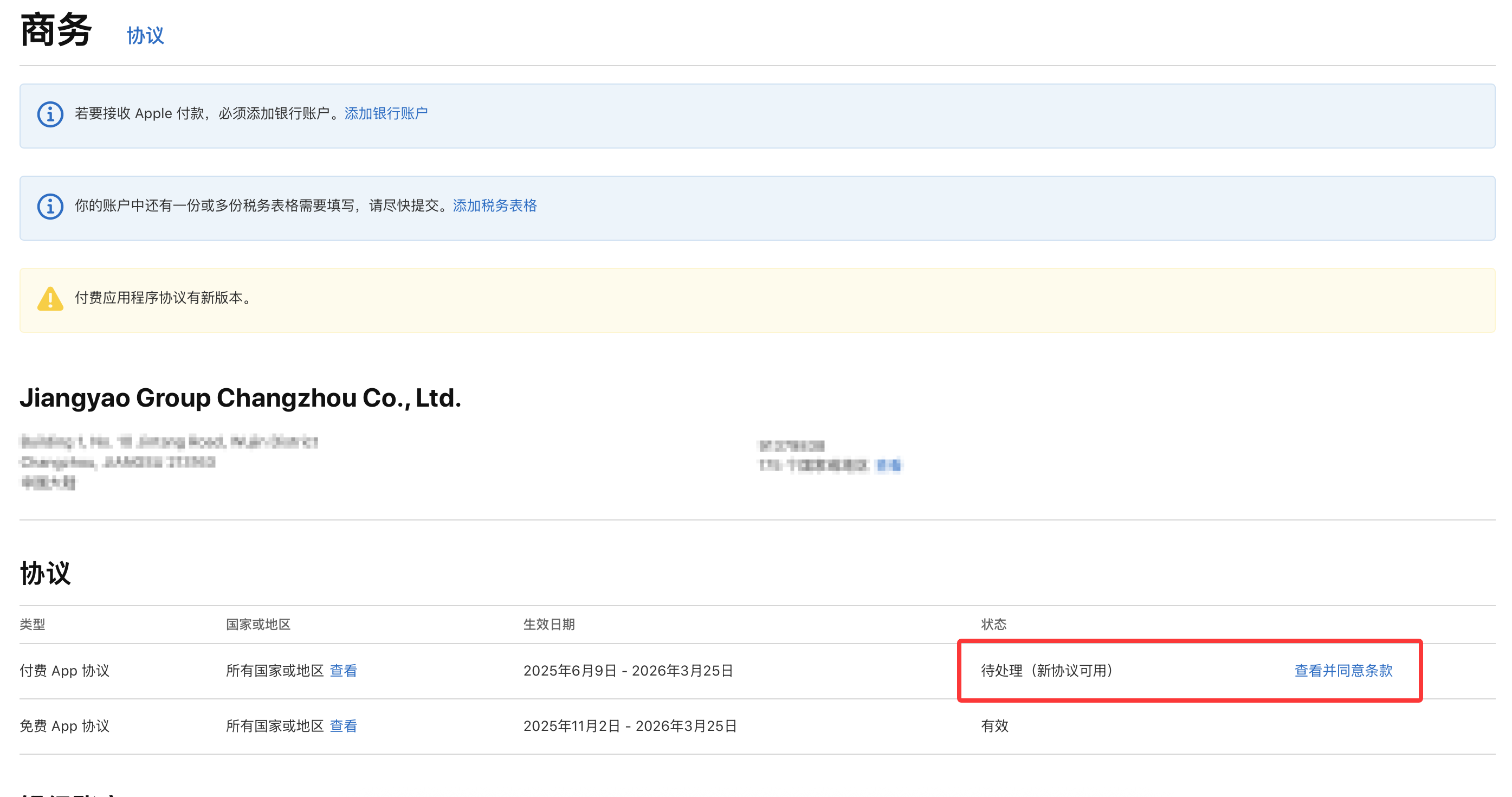
Task: Click 查看并同意条款 for paid App agreement
Action: (1343, 670)
